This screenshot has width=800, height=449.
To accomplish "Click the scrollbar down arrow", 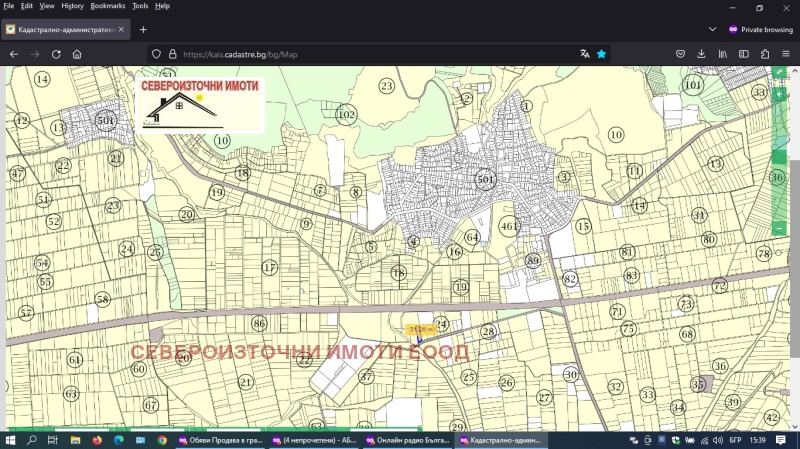I will pos(795,427).
